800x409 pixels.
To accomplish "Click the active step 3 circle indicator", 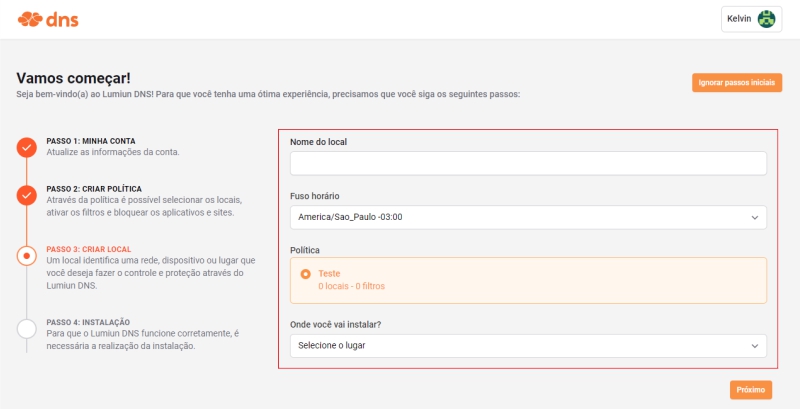I will 27,255.
